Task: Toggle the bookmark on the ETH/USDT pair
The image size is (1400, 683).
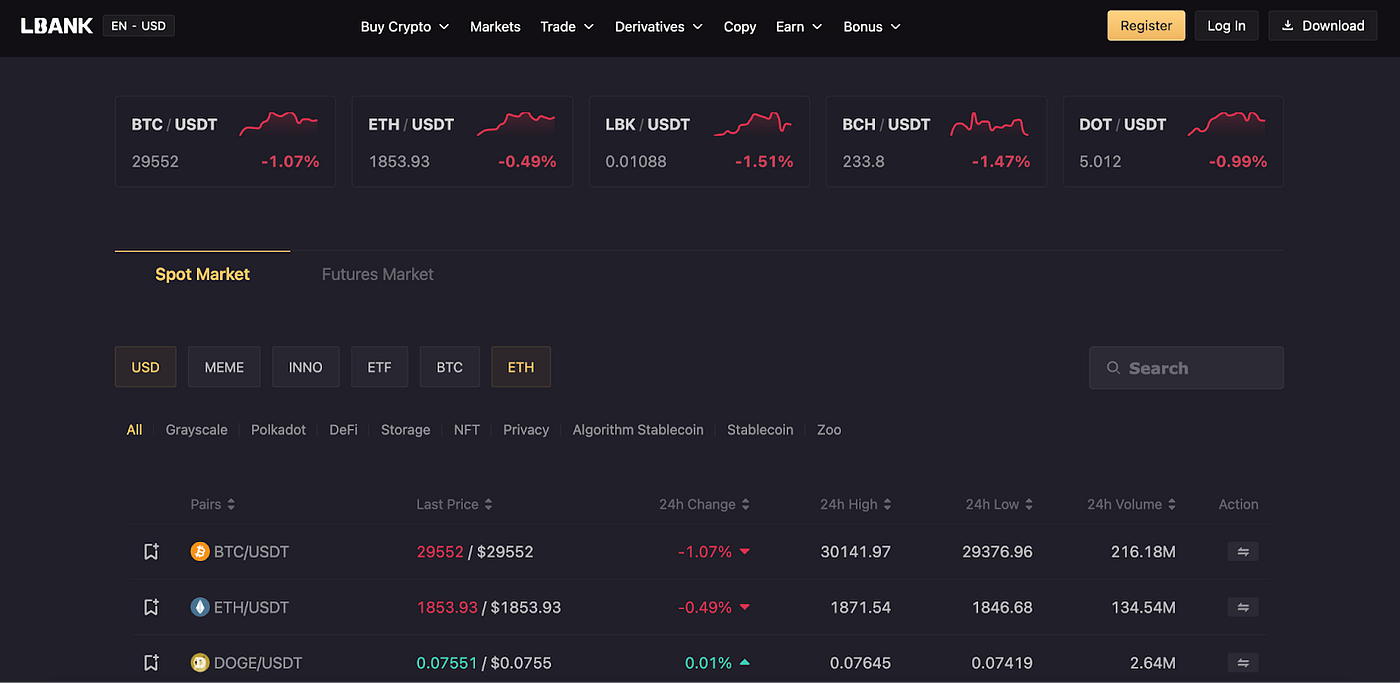Action: coord(151,607)
